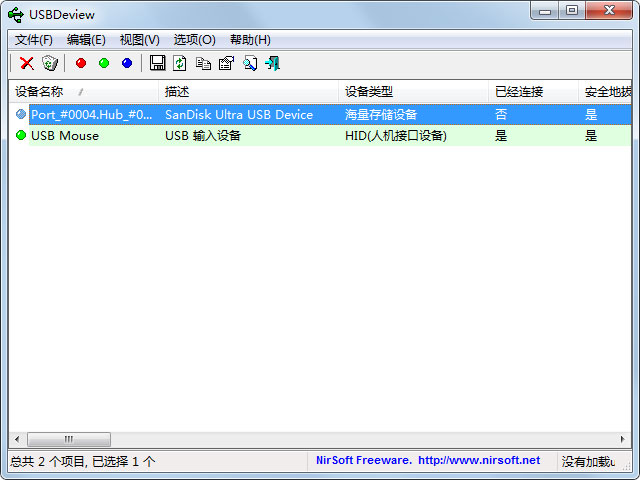
Task: Click the refresh list toolbar icon
Action: click(x=180, y=63)
